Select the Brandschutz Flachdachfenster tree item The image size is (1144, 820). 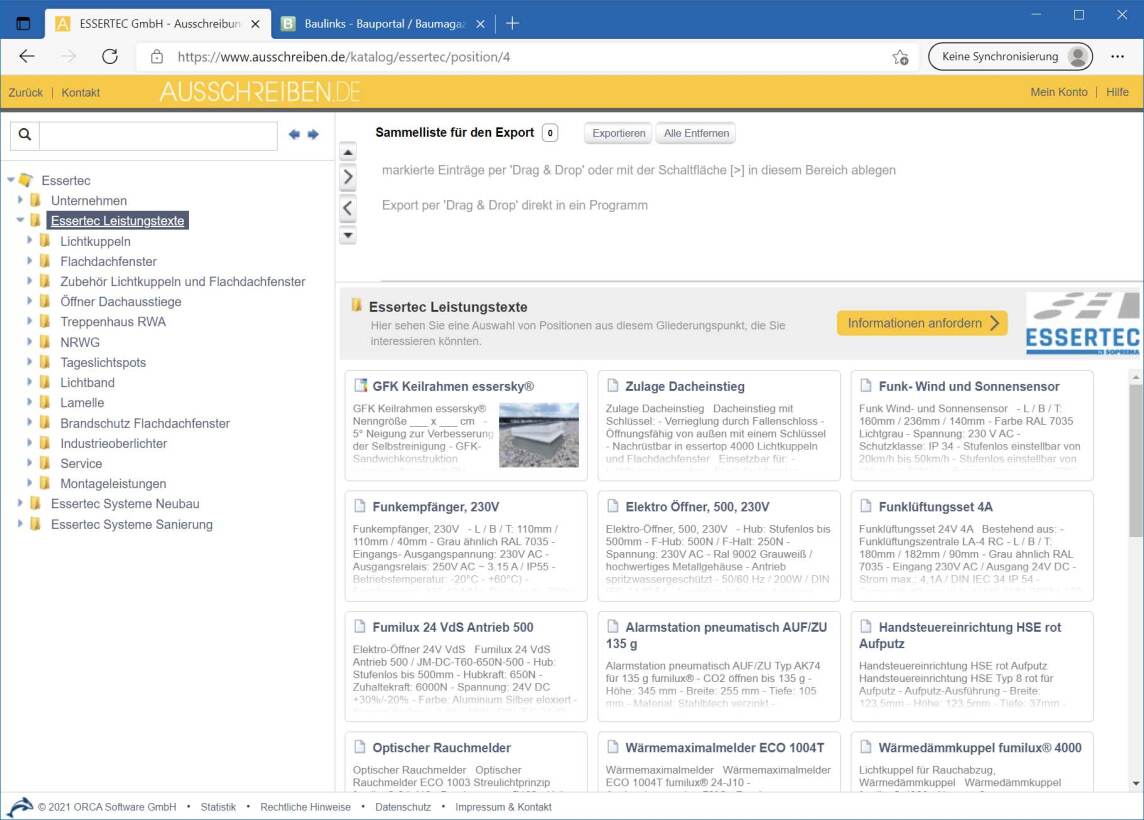click(144, 423)
